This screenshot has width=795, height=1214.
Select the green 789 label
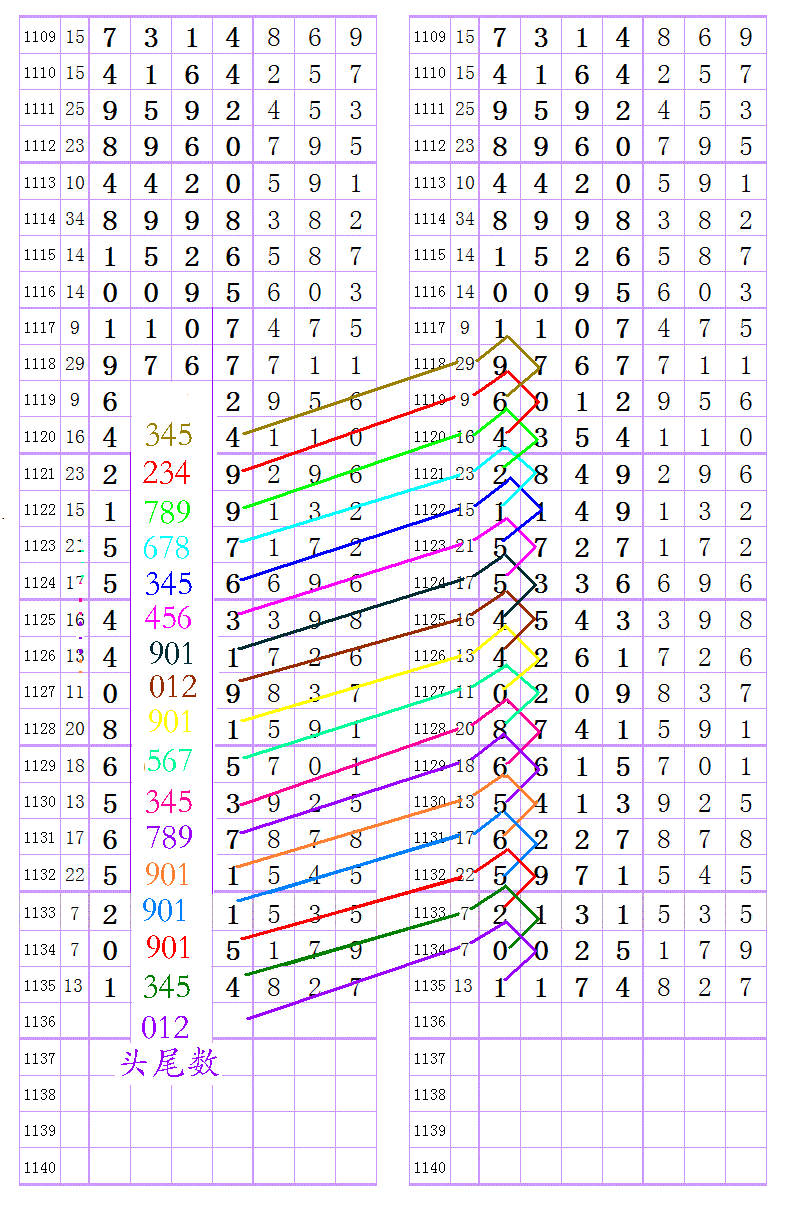coord(166,512)
